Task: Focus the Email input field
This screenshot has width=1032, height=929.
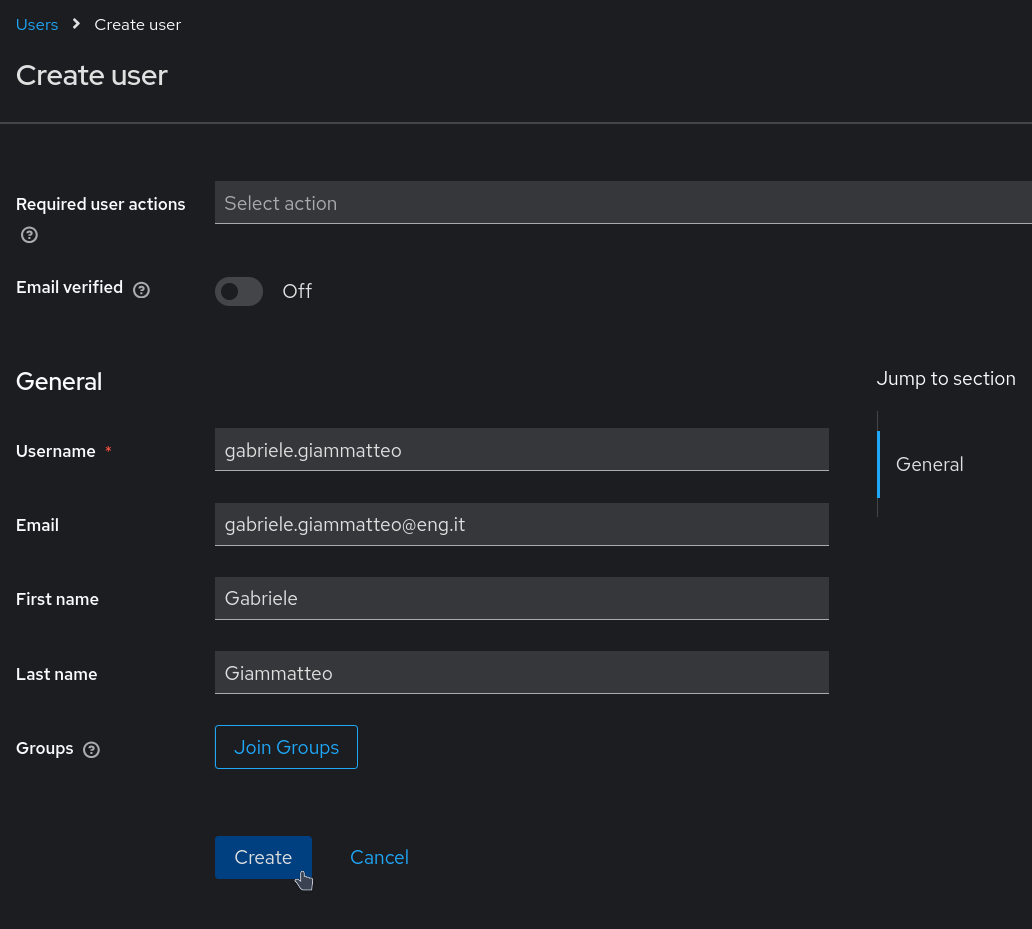Action: coord(521,524)
